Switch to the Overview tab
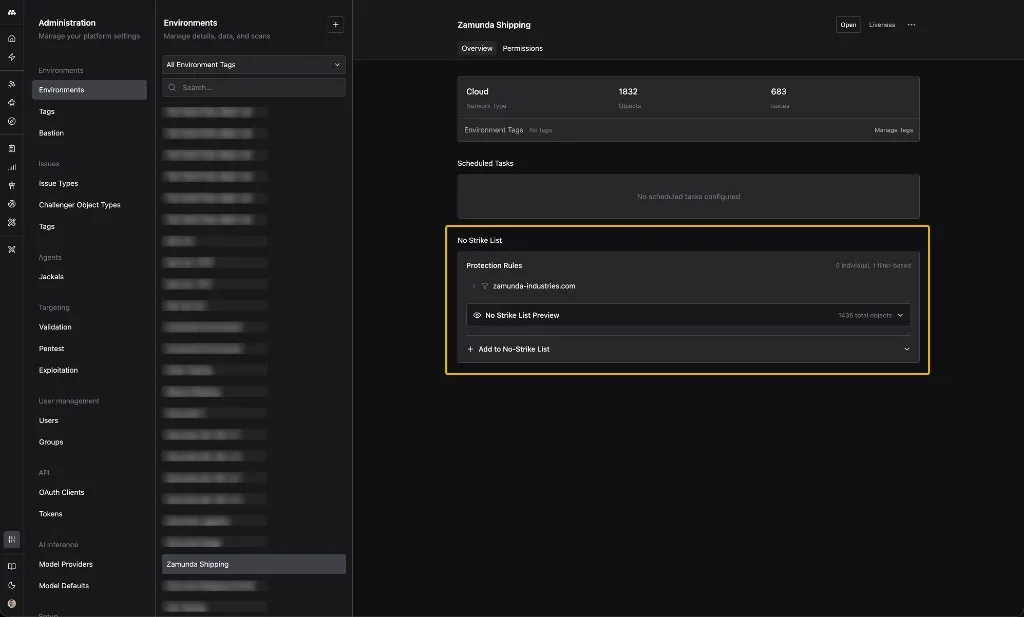The height and width of the screenshot is (617, 1024). (477, 48)
